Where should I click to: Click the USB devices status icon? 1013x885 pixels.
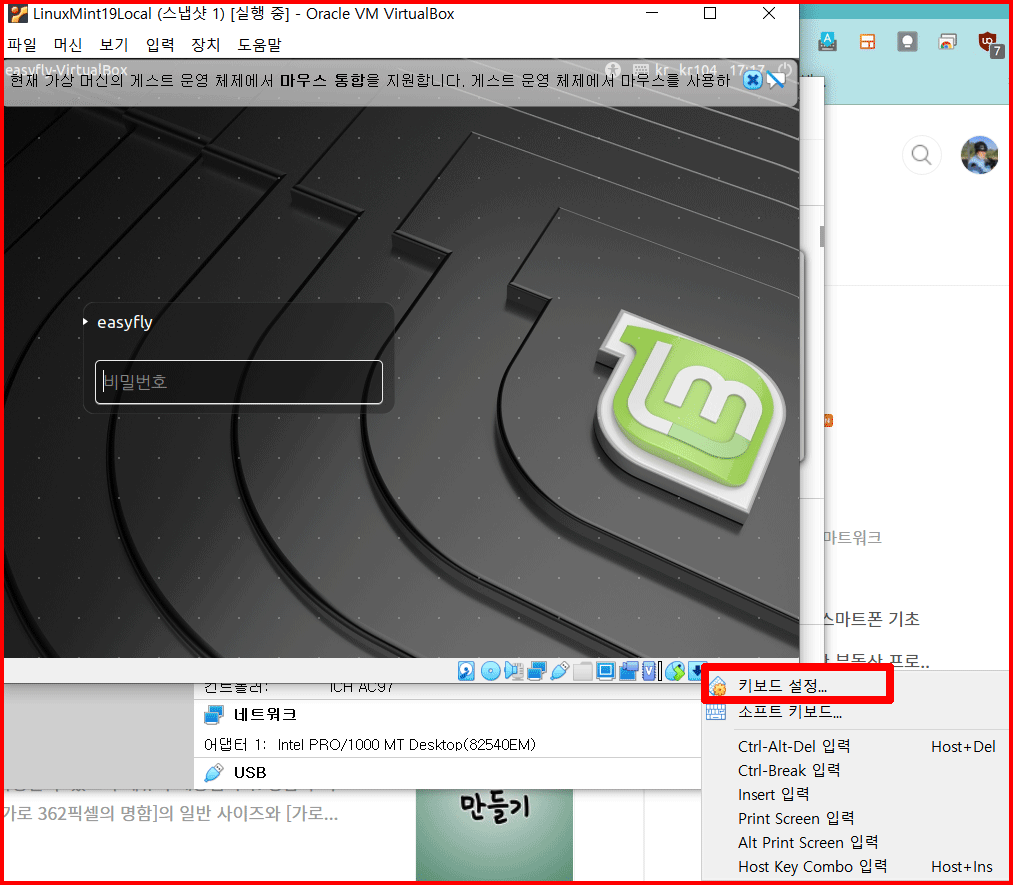[x=559, y=671]
